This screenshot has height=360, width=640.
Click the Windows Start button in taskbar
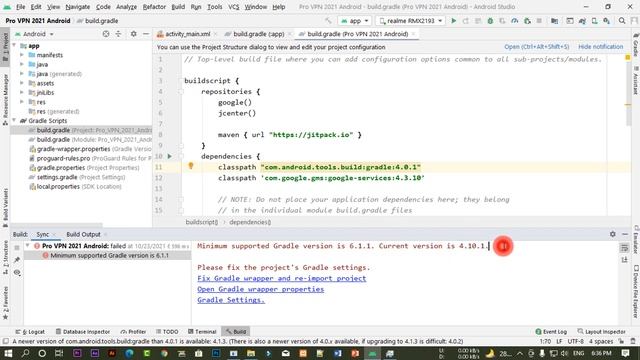pos(8,353)
